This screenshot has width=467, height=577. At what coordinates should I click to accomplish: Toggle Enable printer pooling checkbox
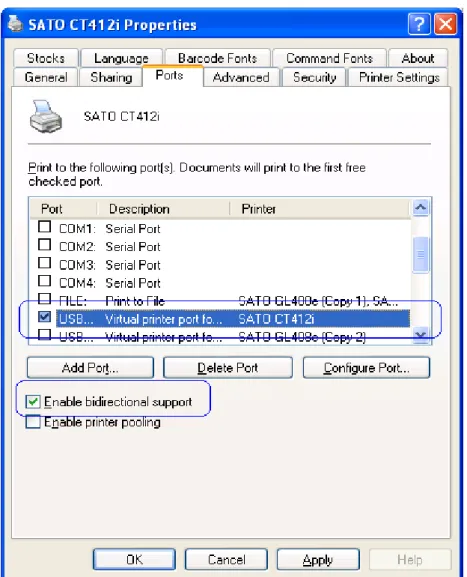point(33,422)
